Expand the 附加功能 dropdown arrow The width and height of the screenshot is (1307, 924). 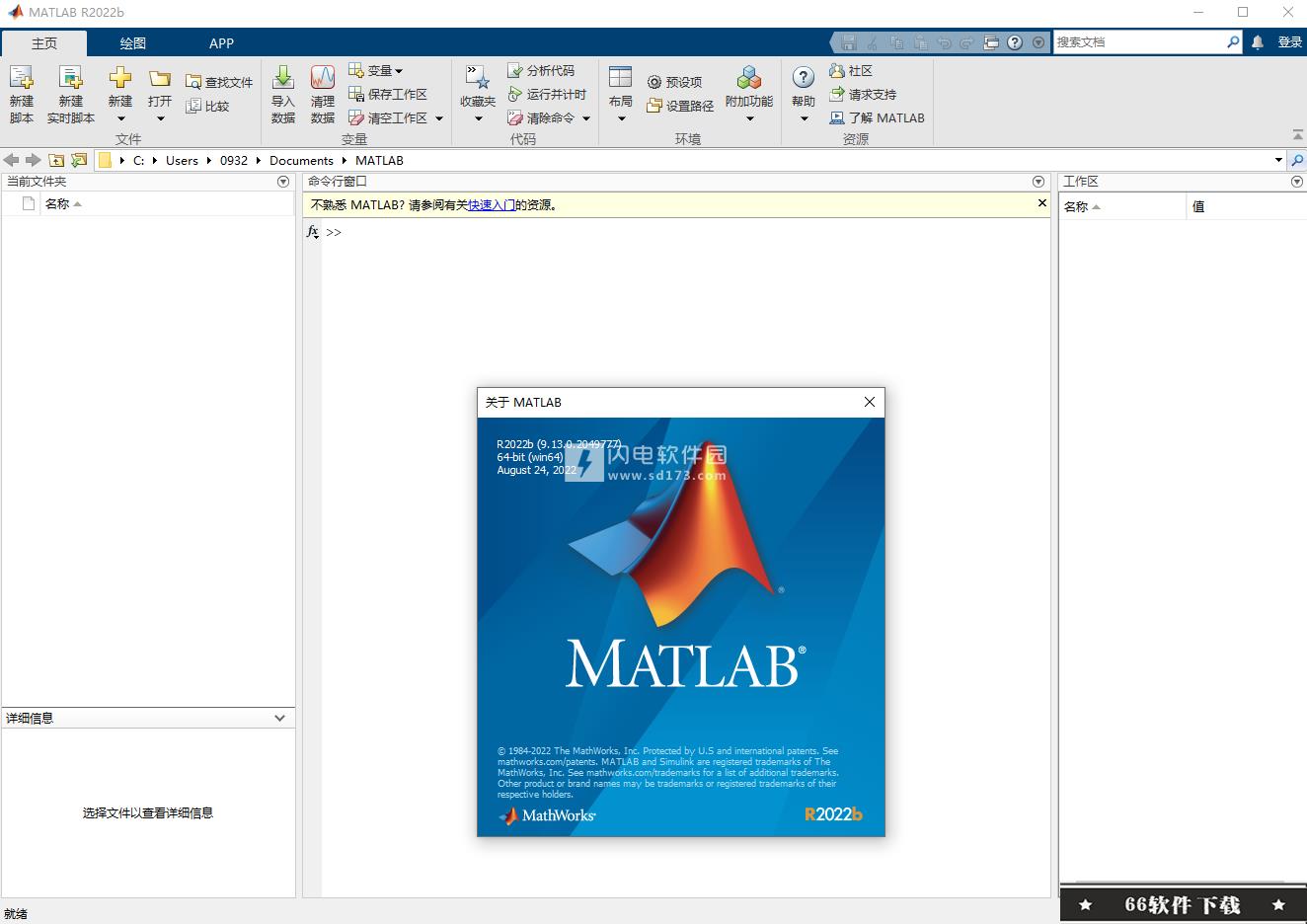(x=749, y=118)
